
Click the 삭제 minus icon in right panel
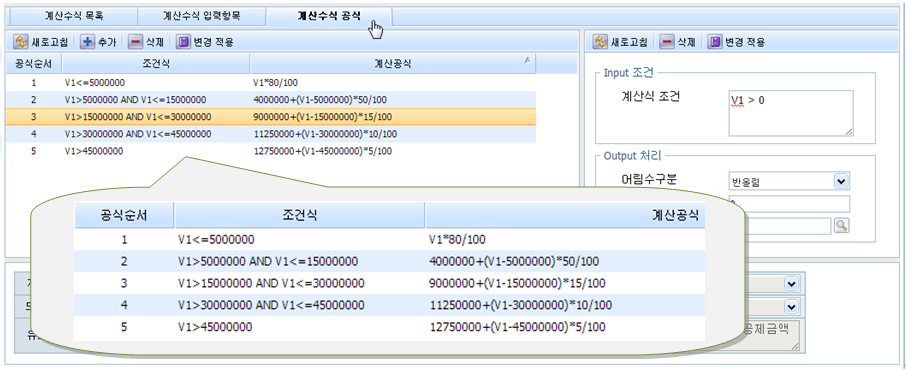(667, 42)
